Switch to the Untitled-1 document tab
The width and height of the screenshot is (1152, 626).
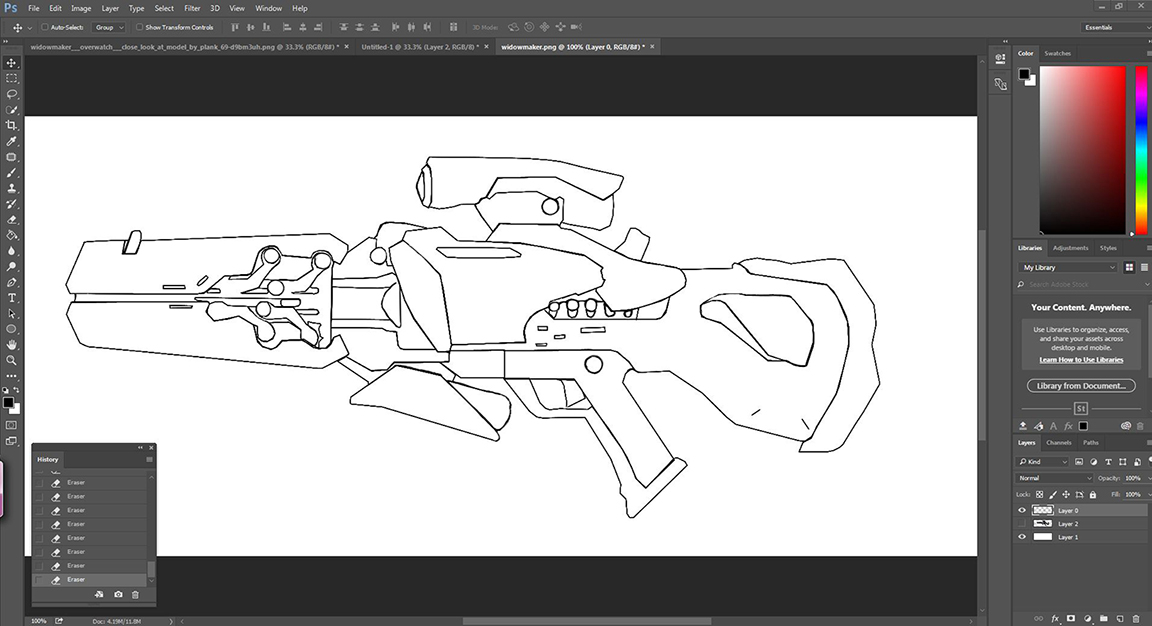pyautogui.click(x=420, y=46)
